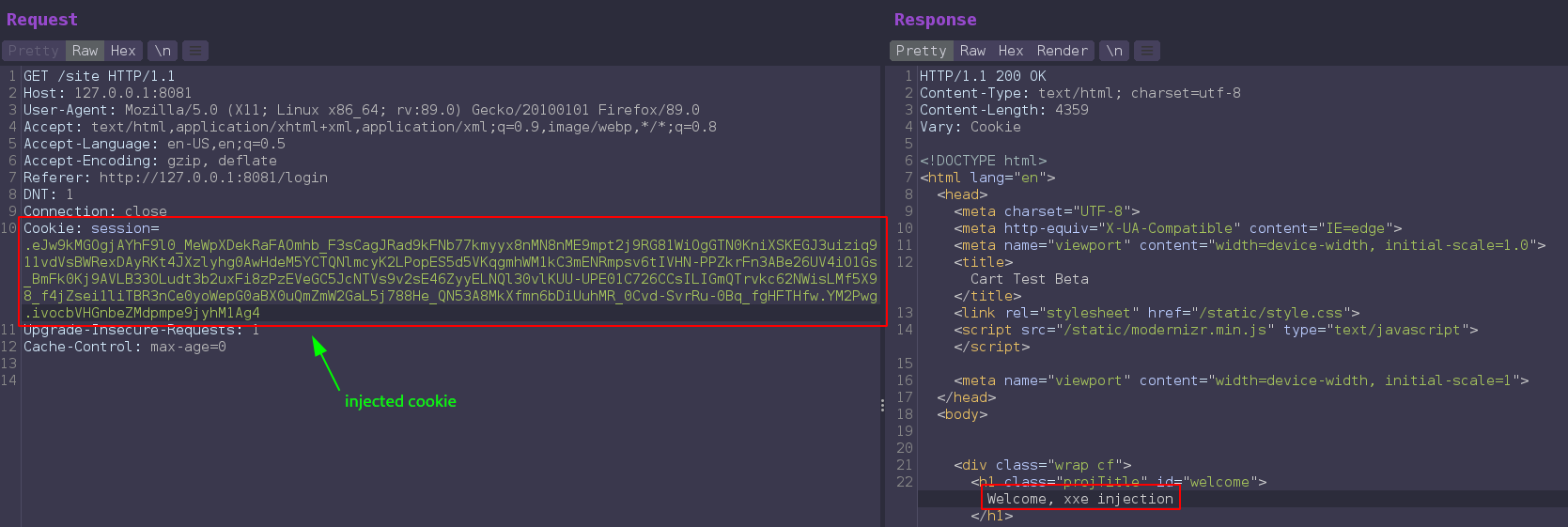Toggle non-printable characters in Request pane
The image size is (1568, 527).
pos(163,51)
